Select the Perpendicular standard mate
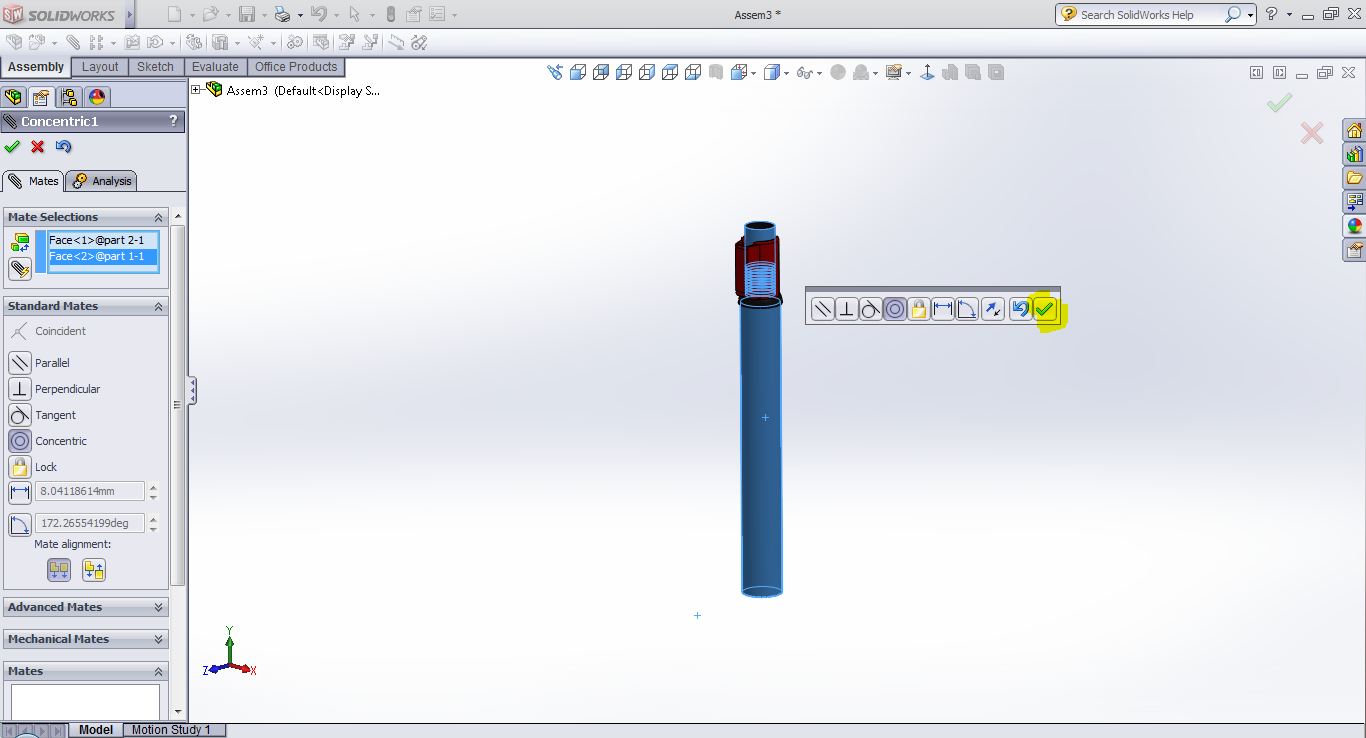Screen dimensions: 1366x738 coord(19,389)
